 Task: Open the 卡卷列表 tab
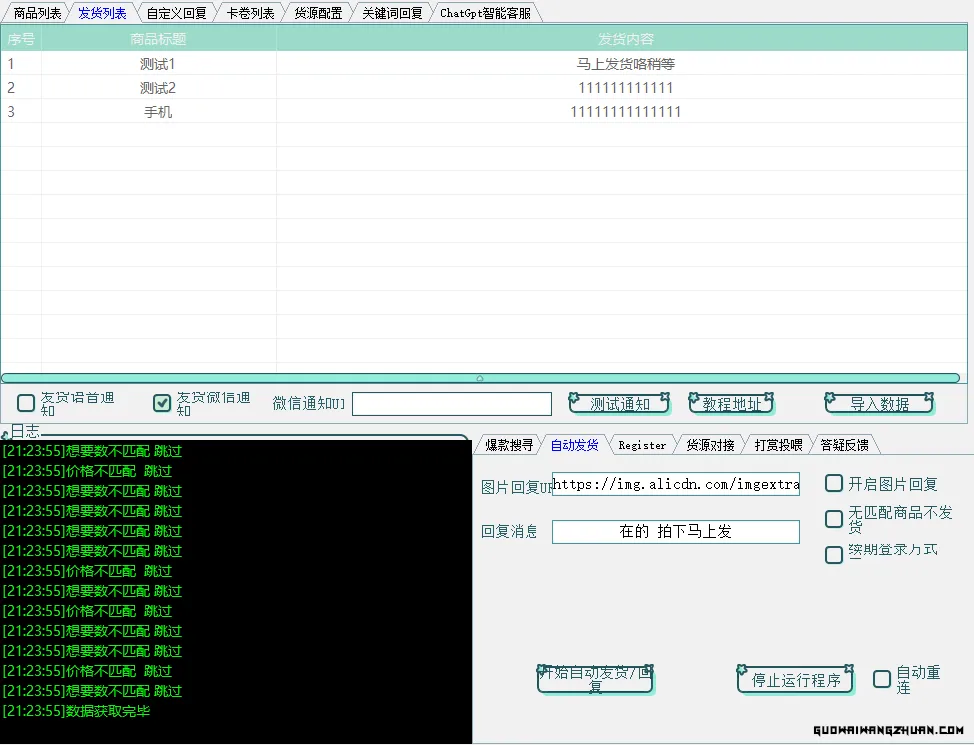(x=250, y=13)
